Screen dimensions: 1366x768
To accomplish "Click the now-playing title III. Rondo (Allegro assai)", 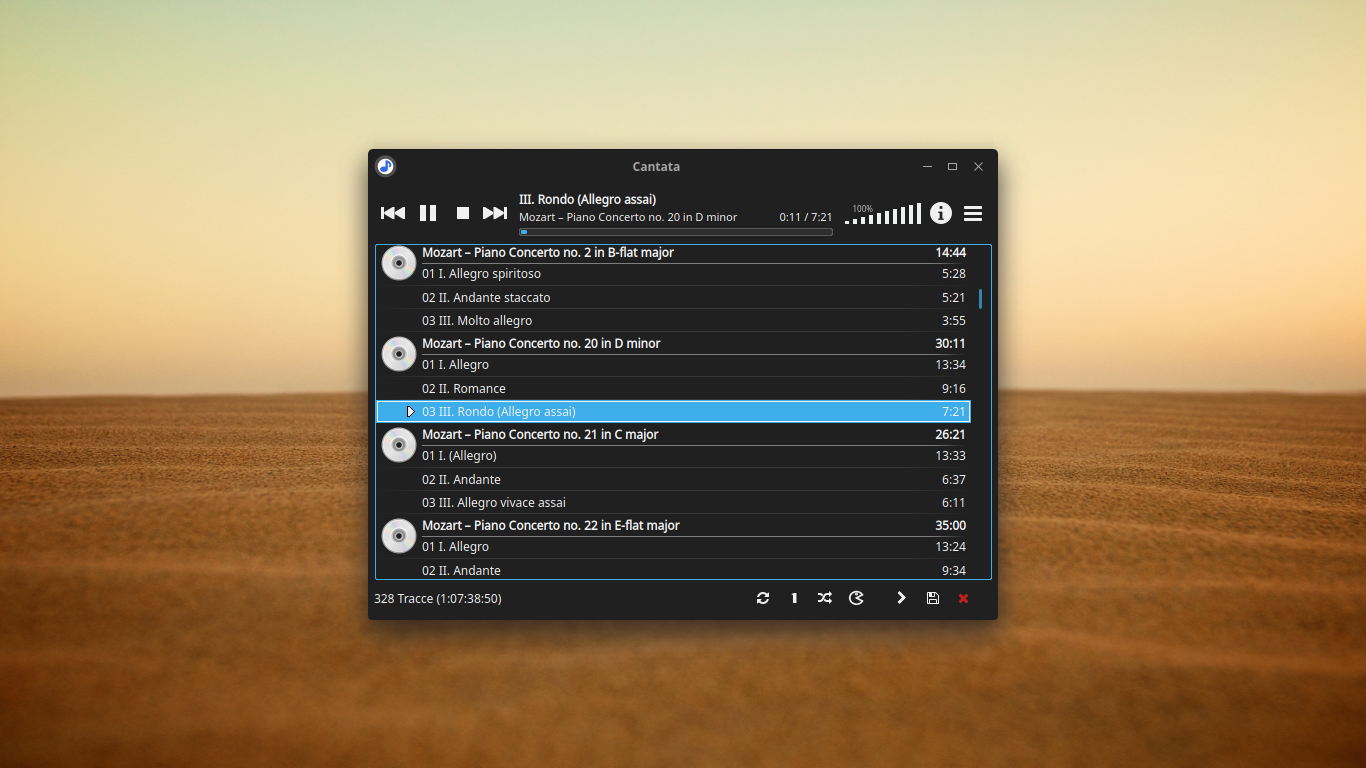I will (587, 200).
